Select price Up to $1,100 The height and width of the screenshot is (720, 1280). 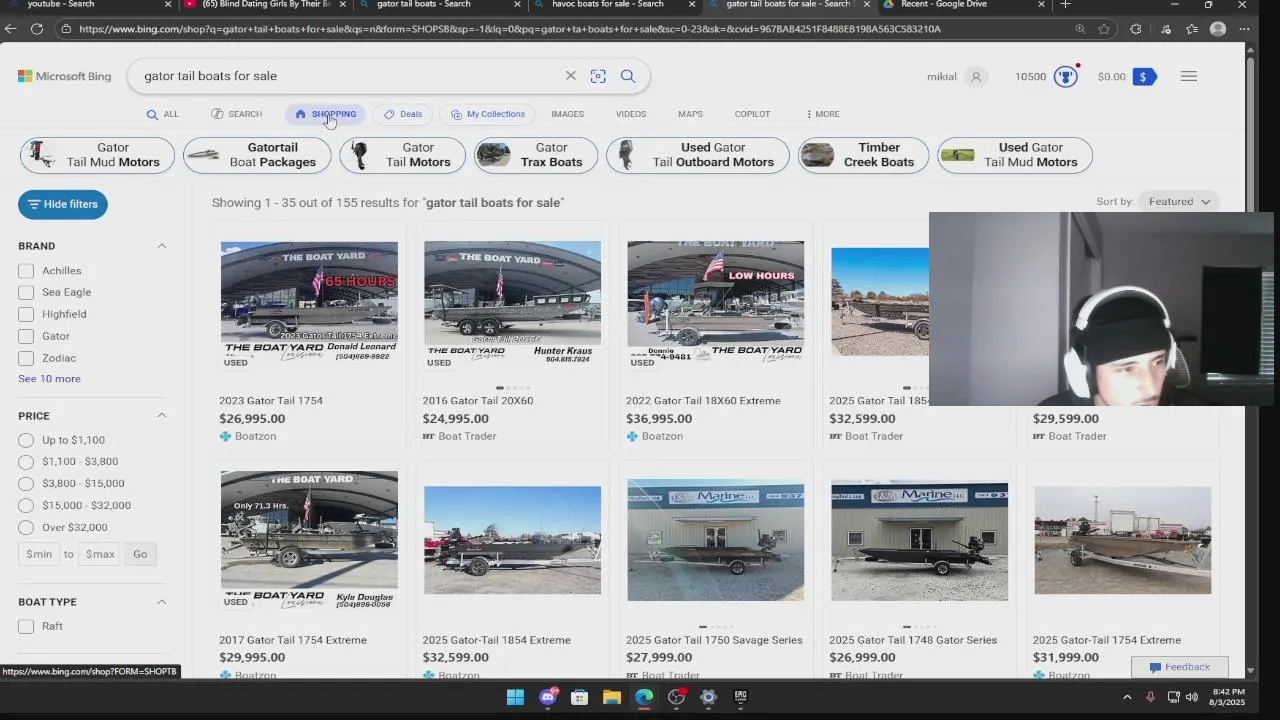[x=26, y=440]
